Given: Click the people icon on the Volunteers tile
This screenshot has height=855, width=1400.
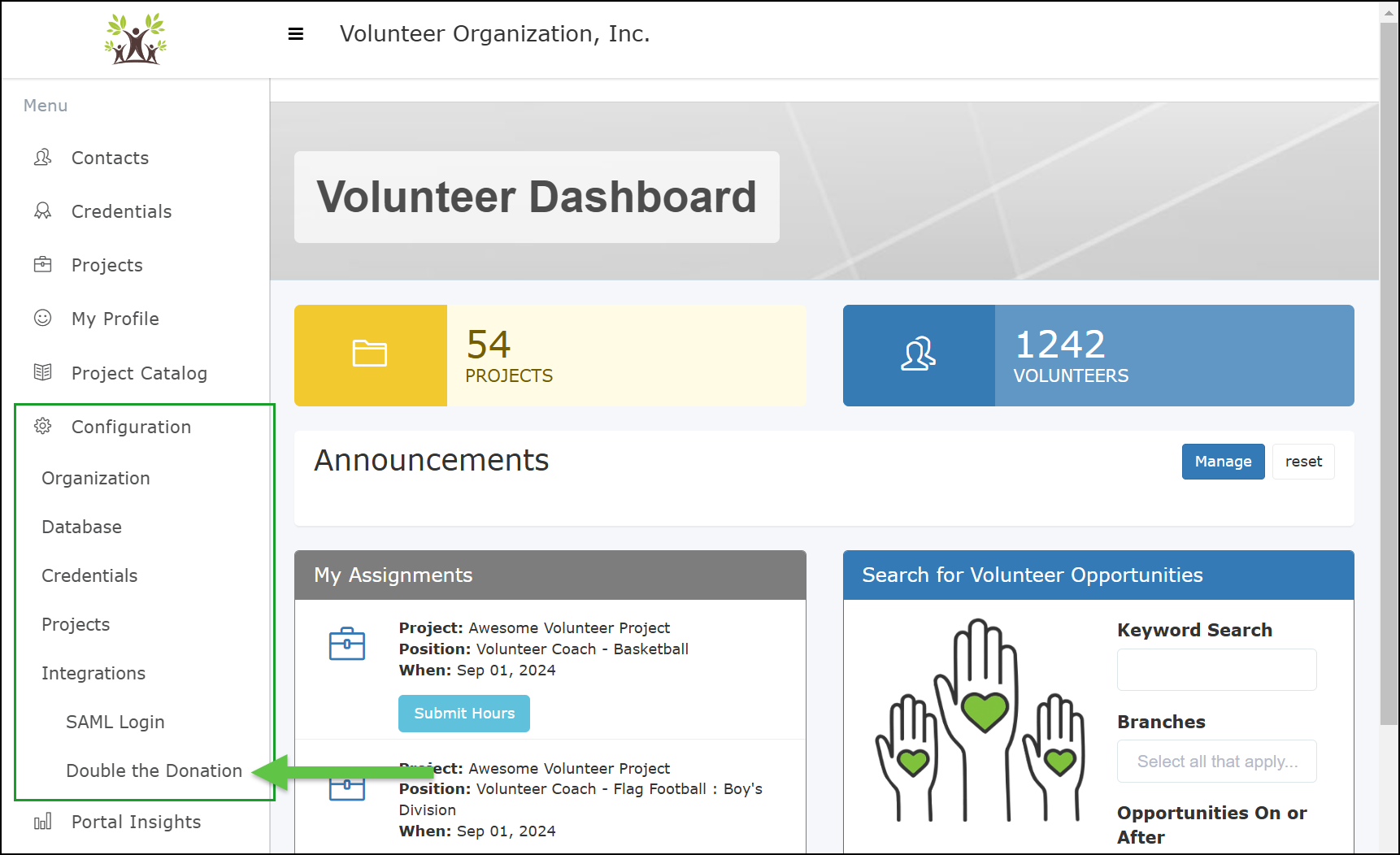Looking at the screenshot, I should pos(918,355).
